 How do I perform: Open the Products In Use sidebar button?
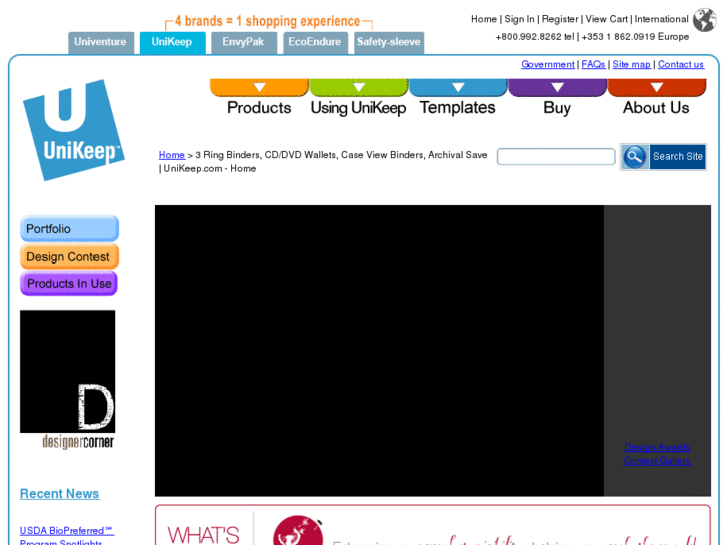[x=69, y=283]
